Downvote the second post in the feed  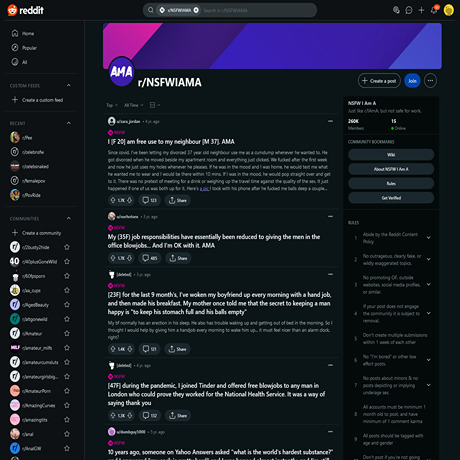point(129,258)
